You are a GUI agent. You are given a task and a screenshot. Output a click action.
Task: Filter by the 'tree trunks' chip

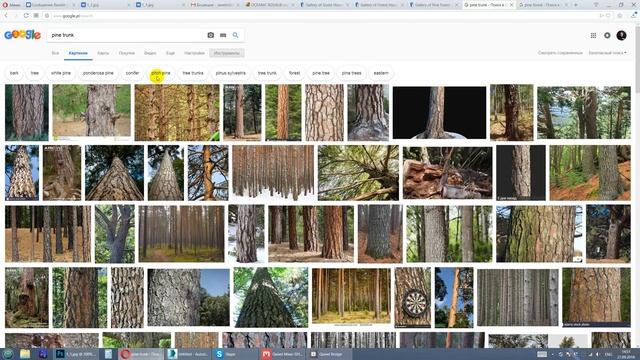(193, 73)
